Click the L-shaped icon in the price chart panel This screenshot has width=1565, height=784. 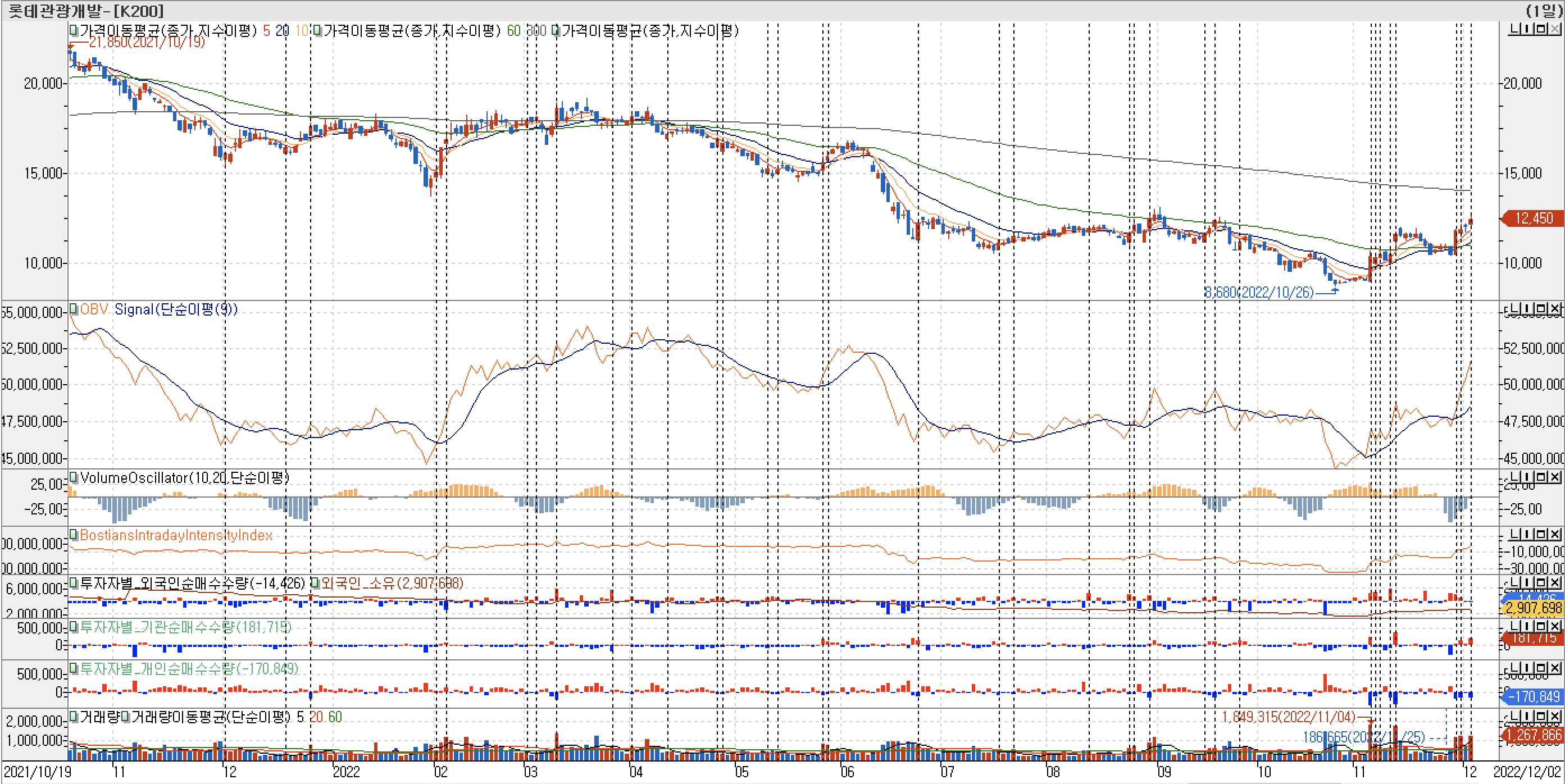click(1515, 29)
